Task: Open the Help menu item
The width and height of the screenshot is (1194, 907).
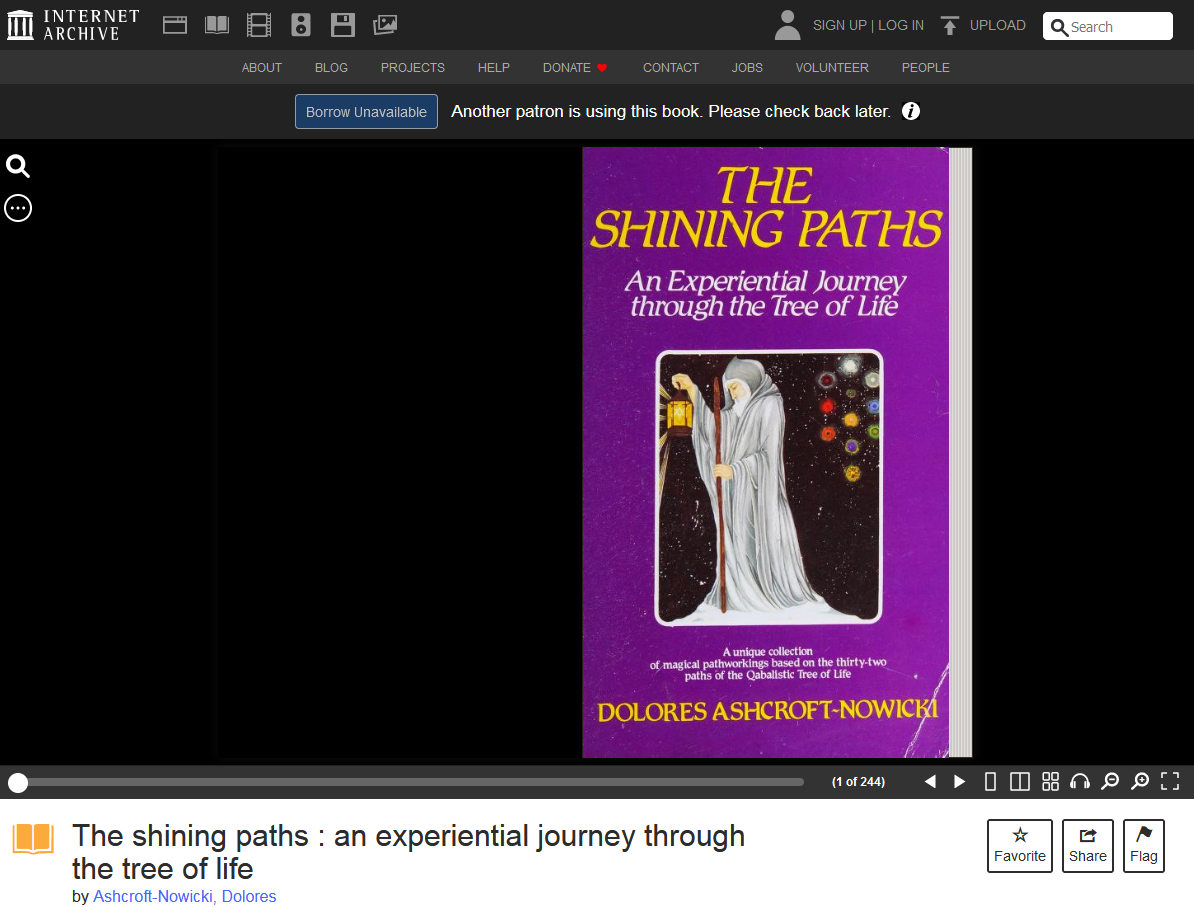Action: [x=493, y=68]
